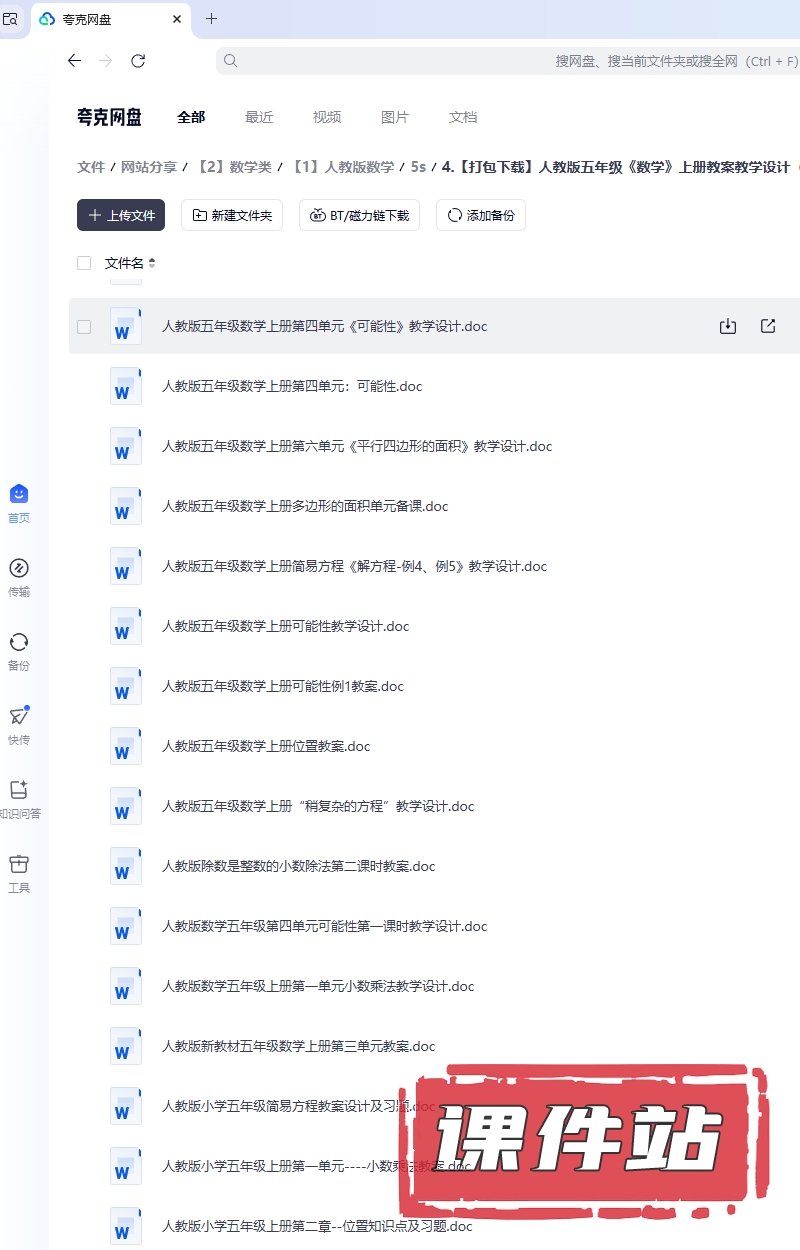Viewport: 800px width, 1250px height.
Task: Click the browser refresh icon
Action: pyautogui.click(x=138, y=61)
